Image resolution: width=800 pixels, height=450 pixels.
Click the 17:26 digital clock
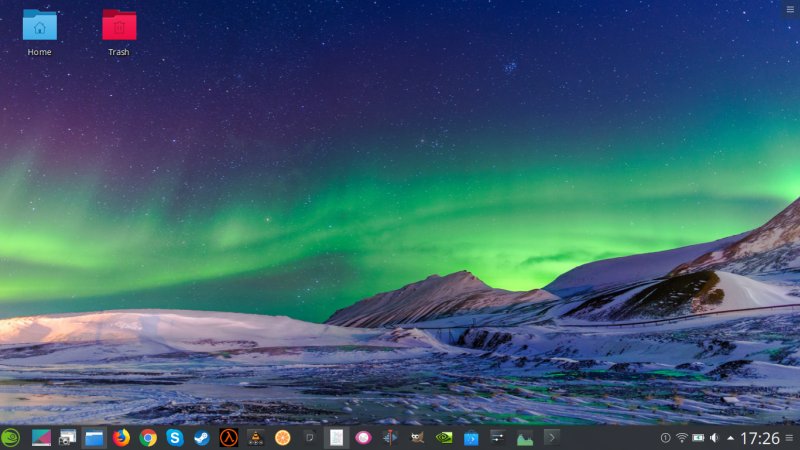(x=760, y=438)
